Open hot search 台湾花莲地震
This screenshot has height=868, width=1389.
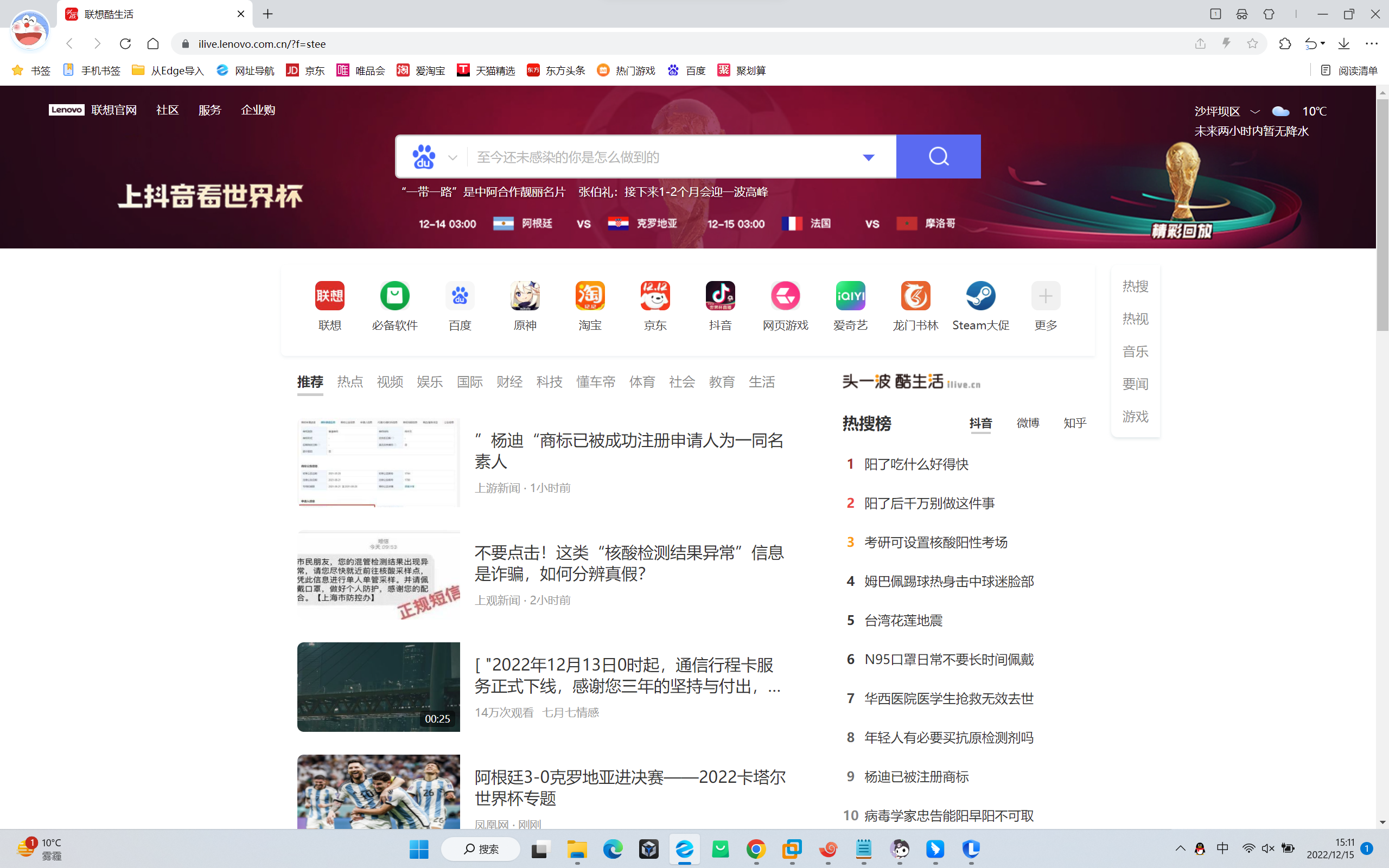[x=903, y=621]
